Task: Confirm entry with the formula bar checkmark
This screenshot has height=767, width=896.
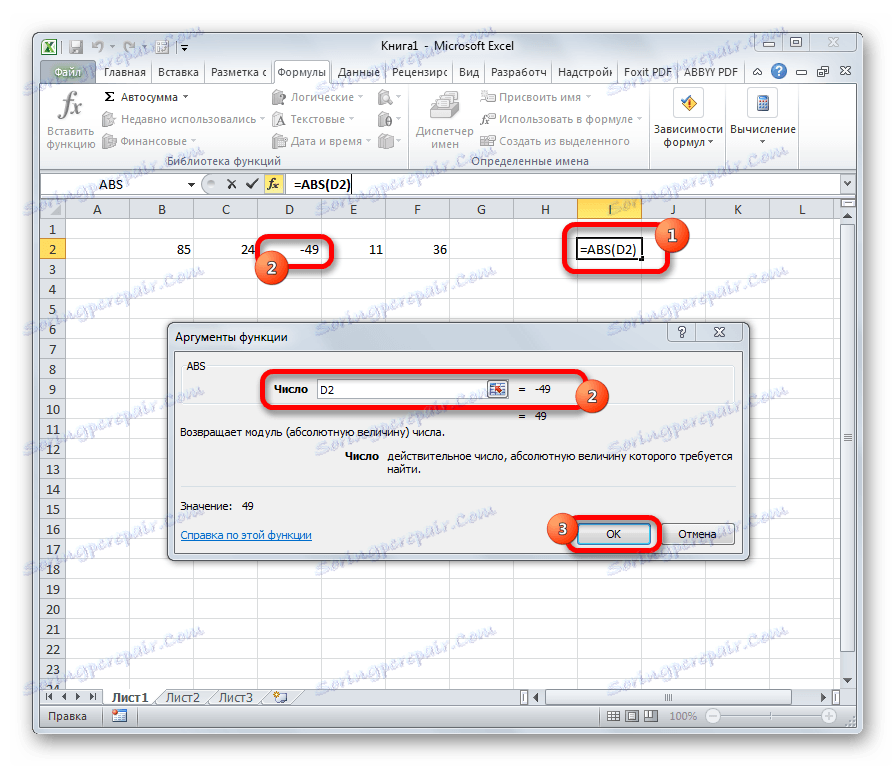Action: (x=253, y=184)
